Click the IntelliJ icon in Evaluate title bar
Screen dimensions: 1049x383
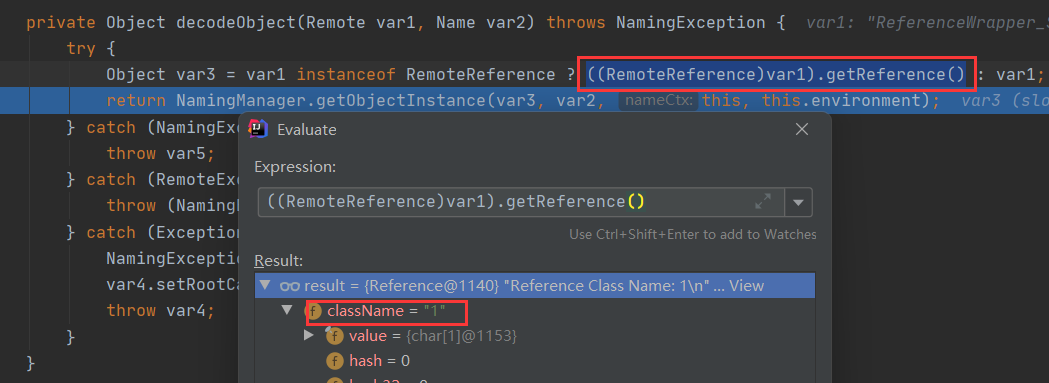click(258, 129)
